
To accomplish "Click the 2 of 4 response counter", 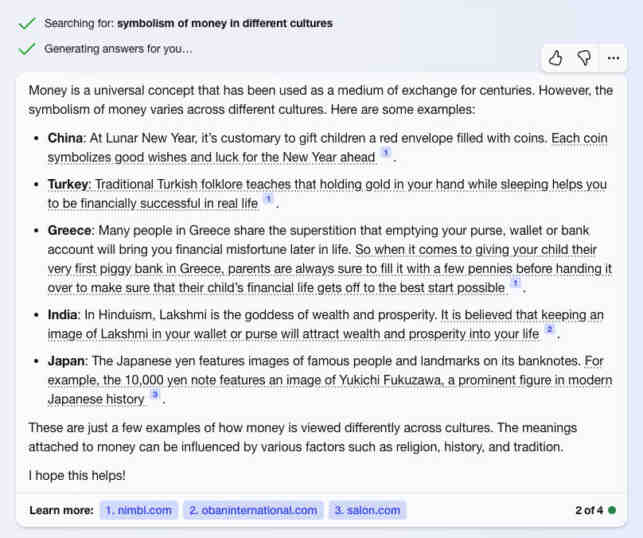I will click(589, 510).
